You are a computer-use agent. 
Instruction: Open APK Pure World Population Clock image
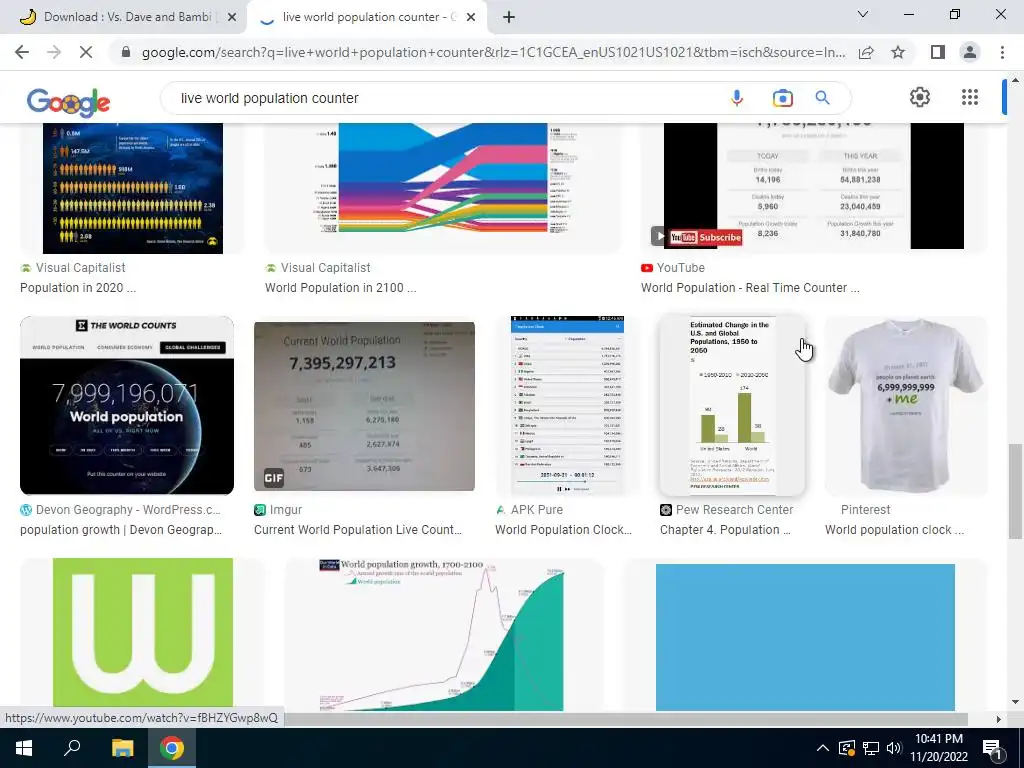[x=567, y=405]
